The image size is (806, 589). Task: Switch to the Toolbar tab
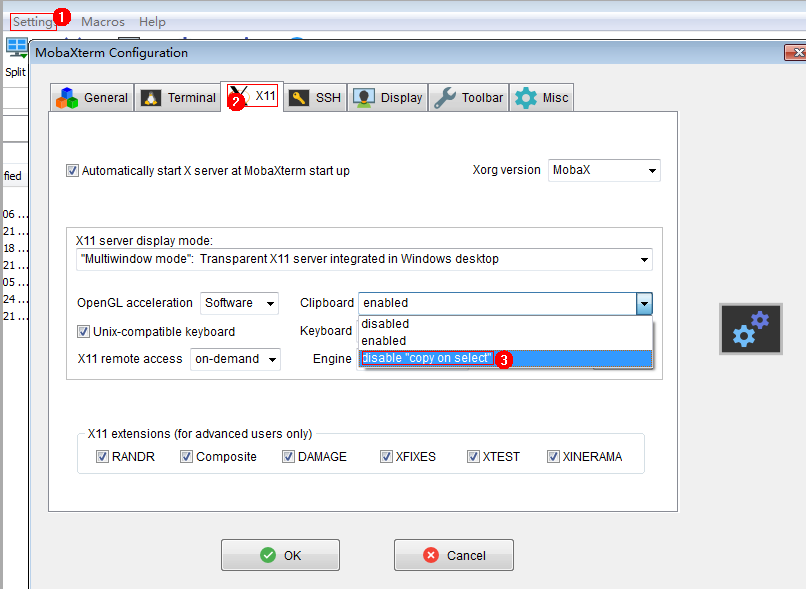coord(468,98)
